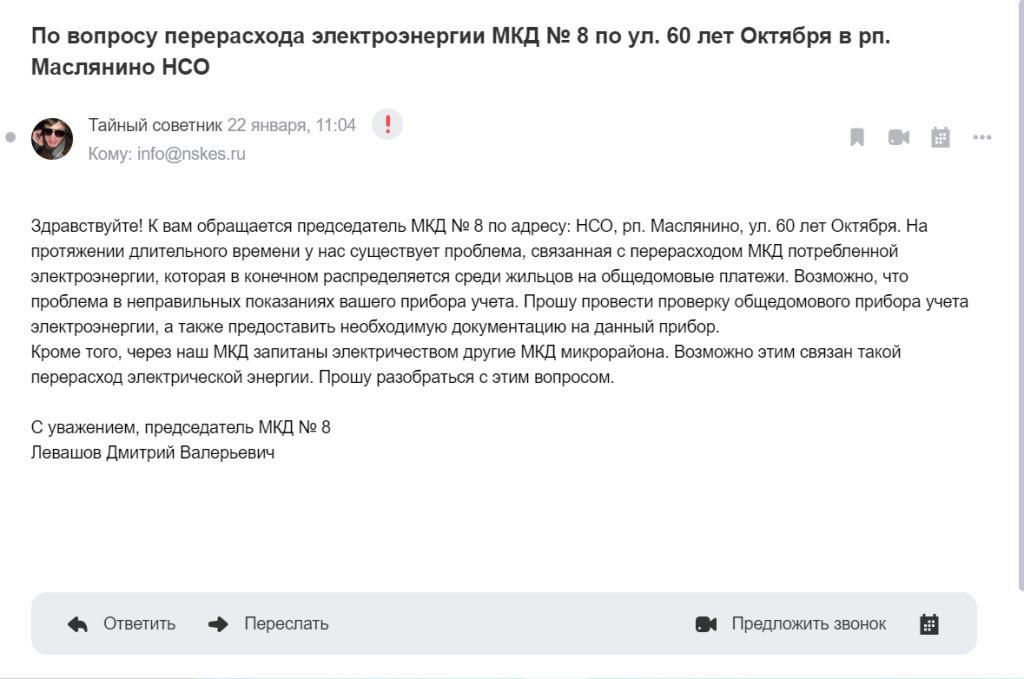Click the red exclamation importance flag

pos(387,125)
